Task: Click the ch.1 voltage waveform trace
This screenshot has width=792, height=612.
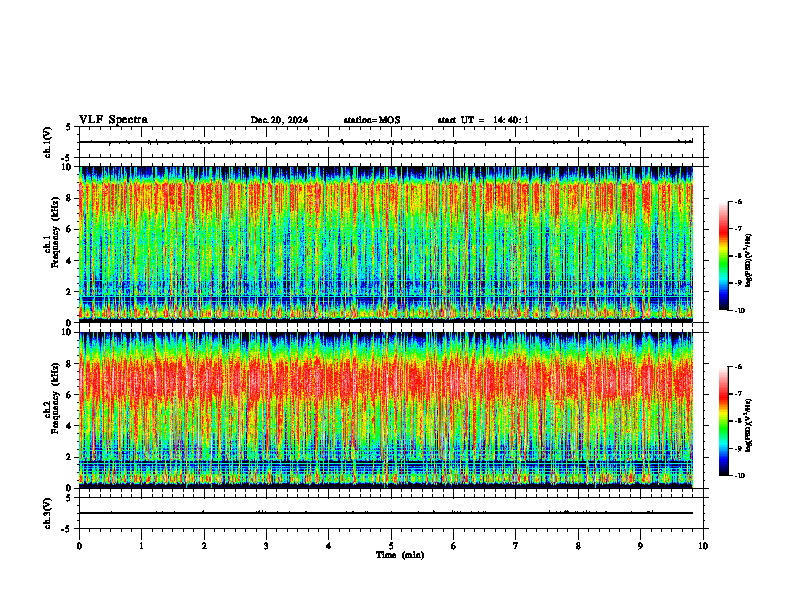Action: 386,142
